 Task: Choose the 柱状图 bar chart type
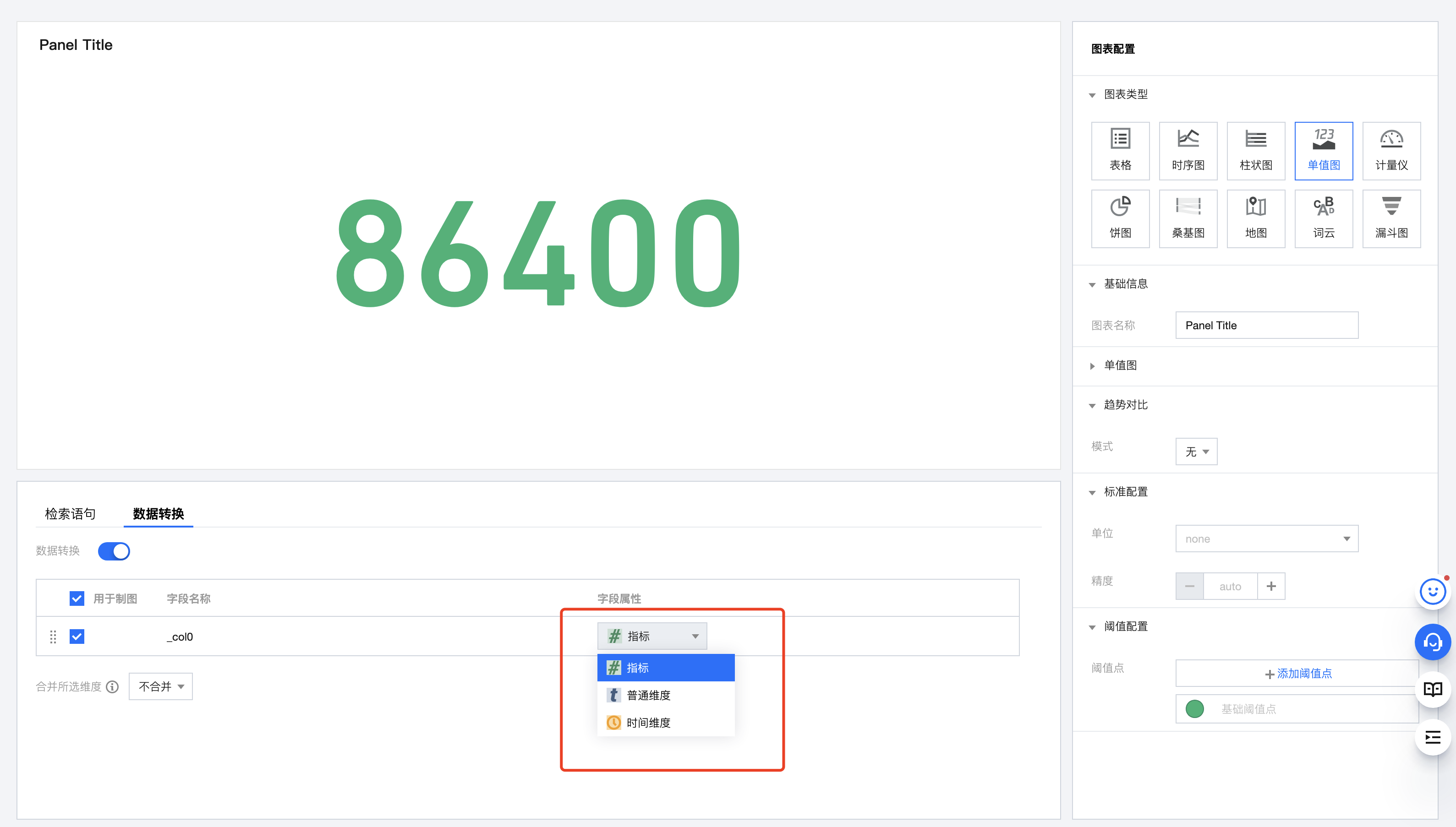pos(1255,151)
